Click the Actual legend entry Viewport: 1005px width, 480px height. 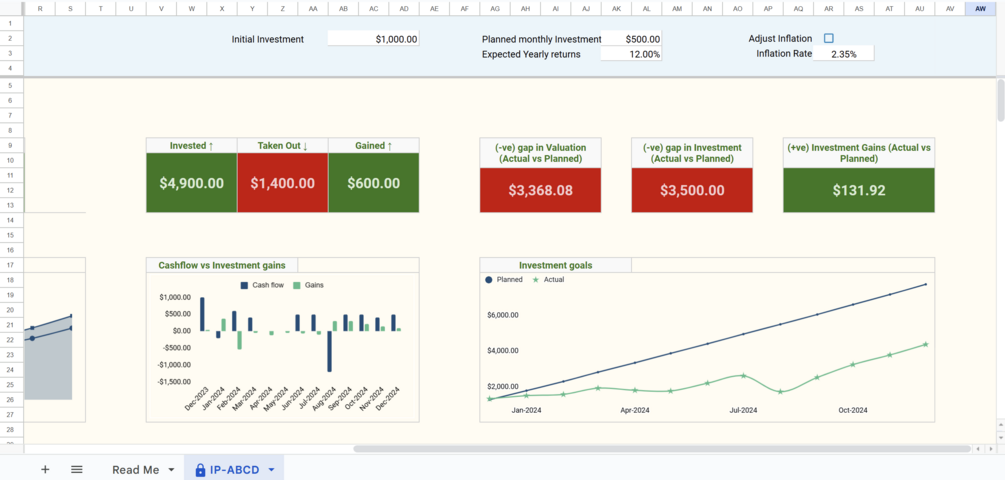point(549,279)
